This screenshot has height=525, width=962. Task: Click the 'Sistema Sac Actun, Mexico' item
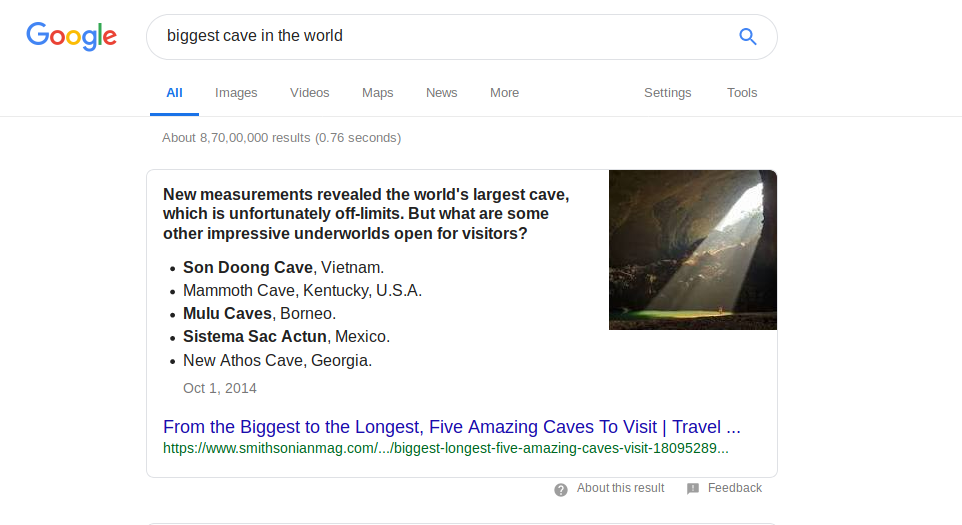(287, 337)
